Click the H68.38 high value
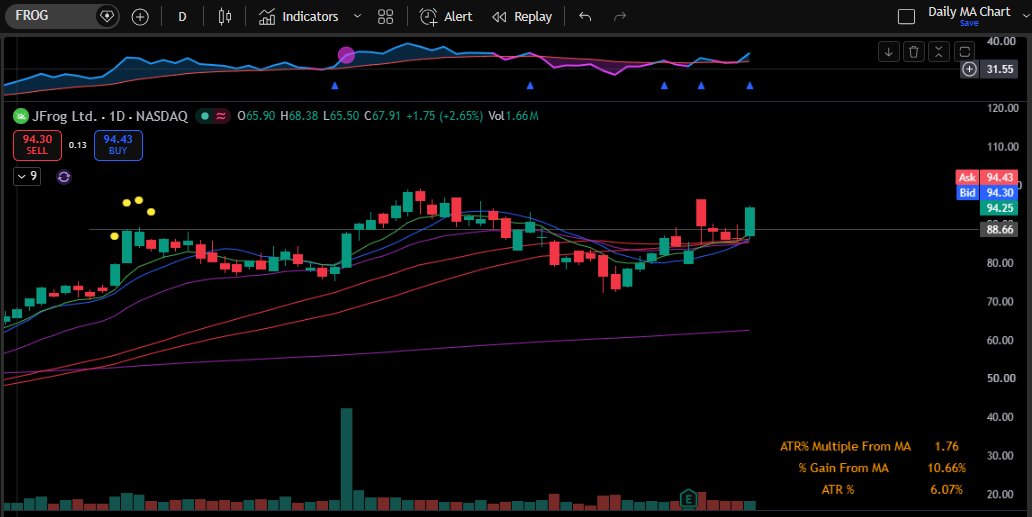 click(299, 116)
